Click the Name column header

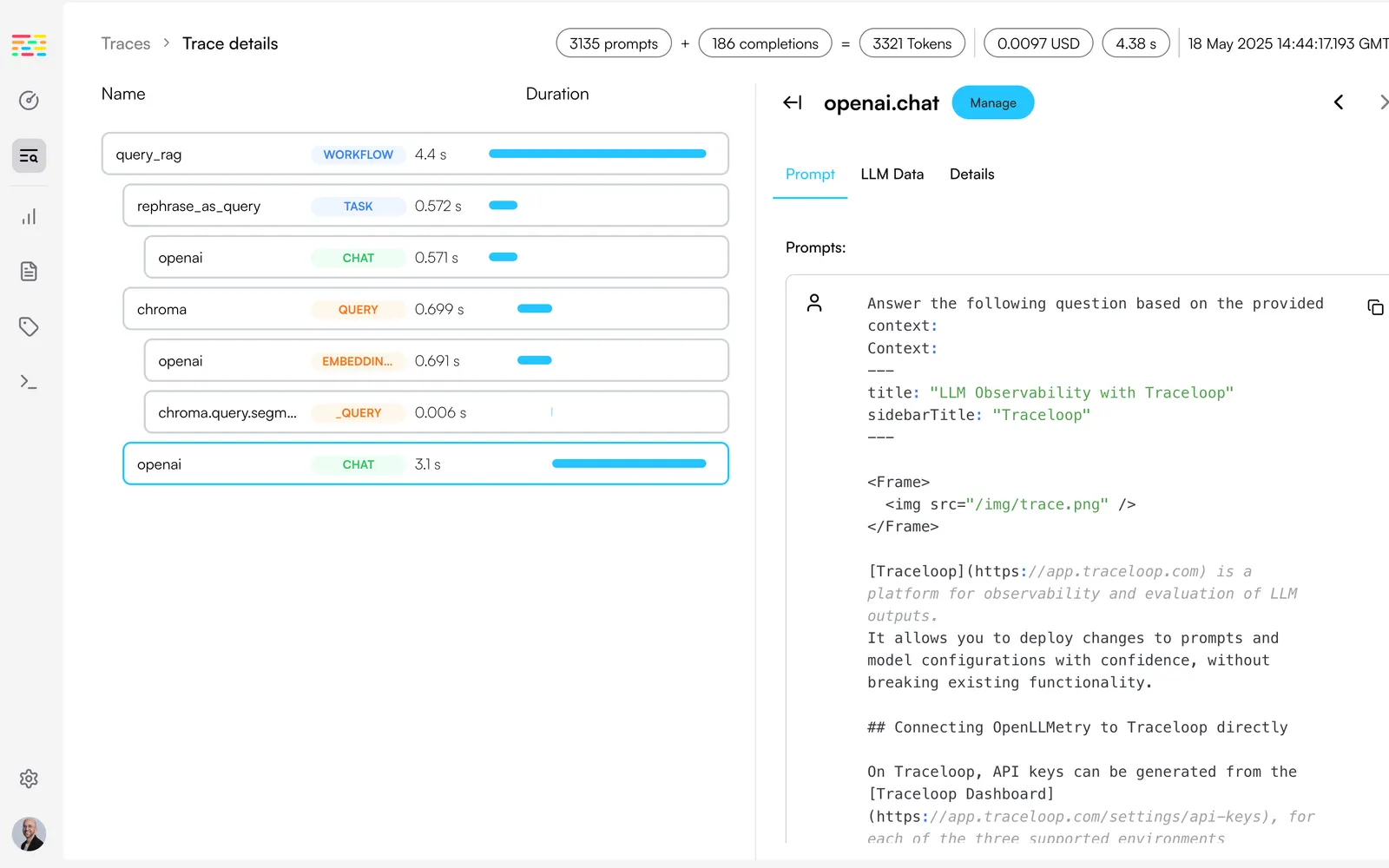pos(123,94)
